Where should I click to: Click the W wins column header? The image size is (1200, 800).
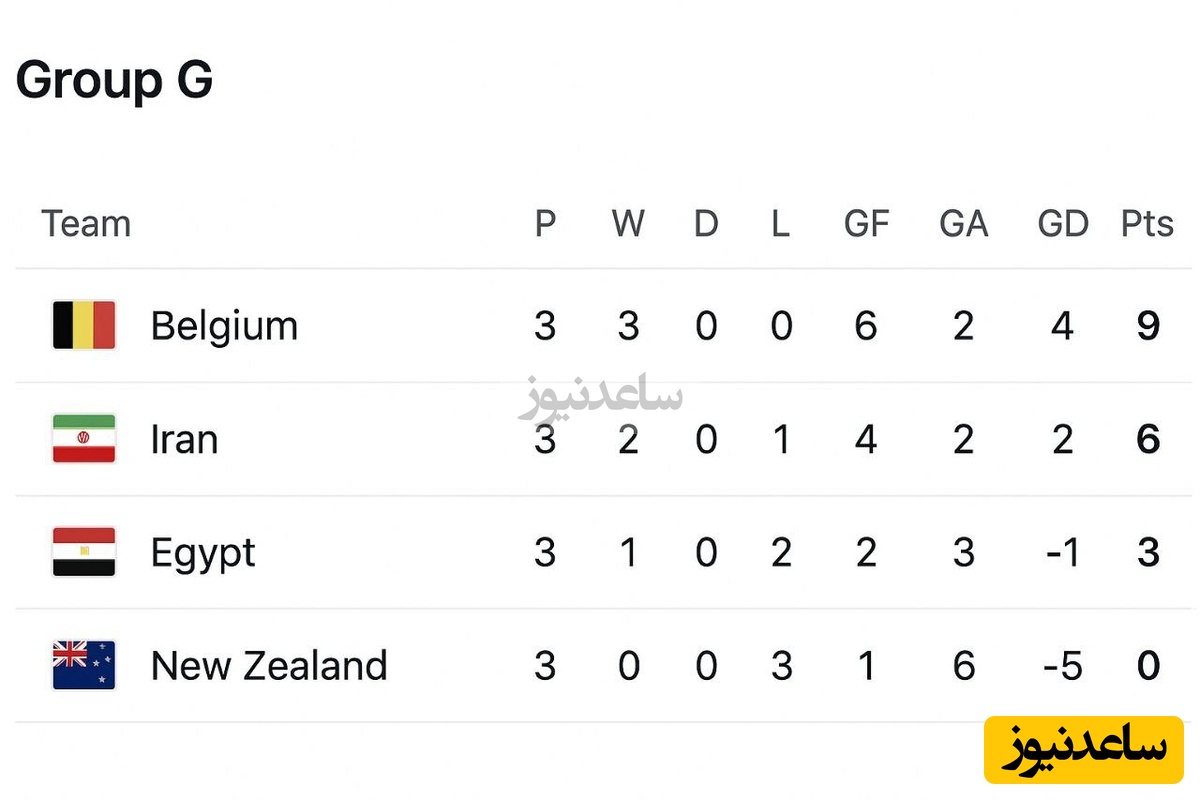tap(628, 224)
